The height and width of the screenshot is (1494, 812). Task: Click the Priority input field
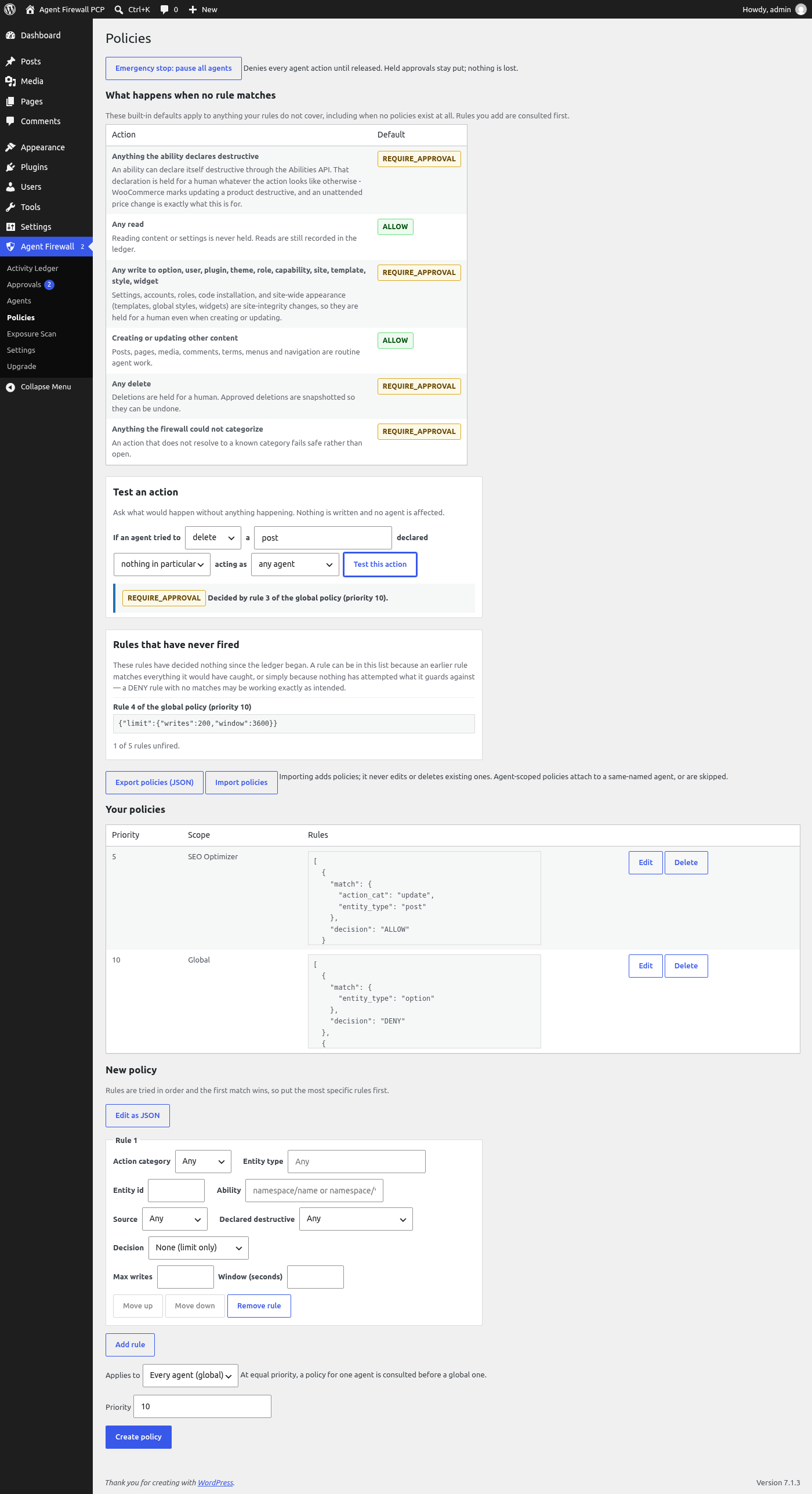pos(202,1407)
